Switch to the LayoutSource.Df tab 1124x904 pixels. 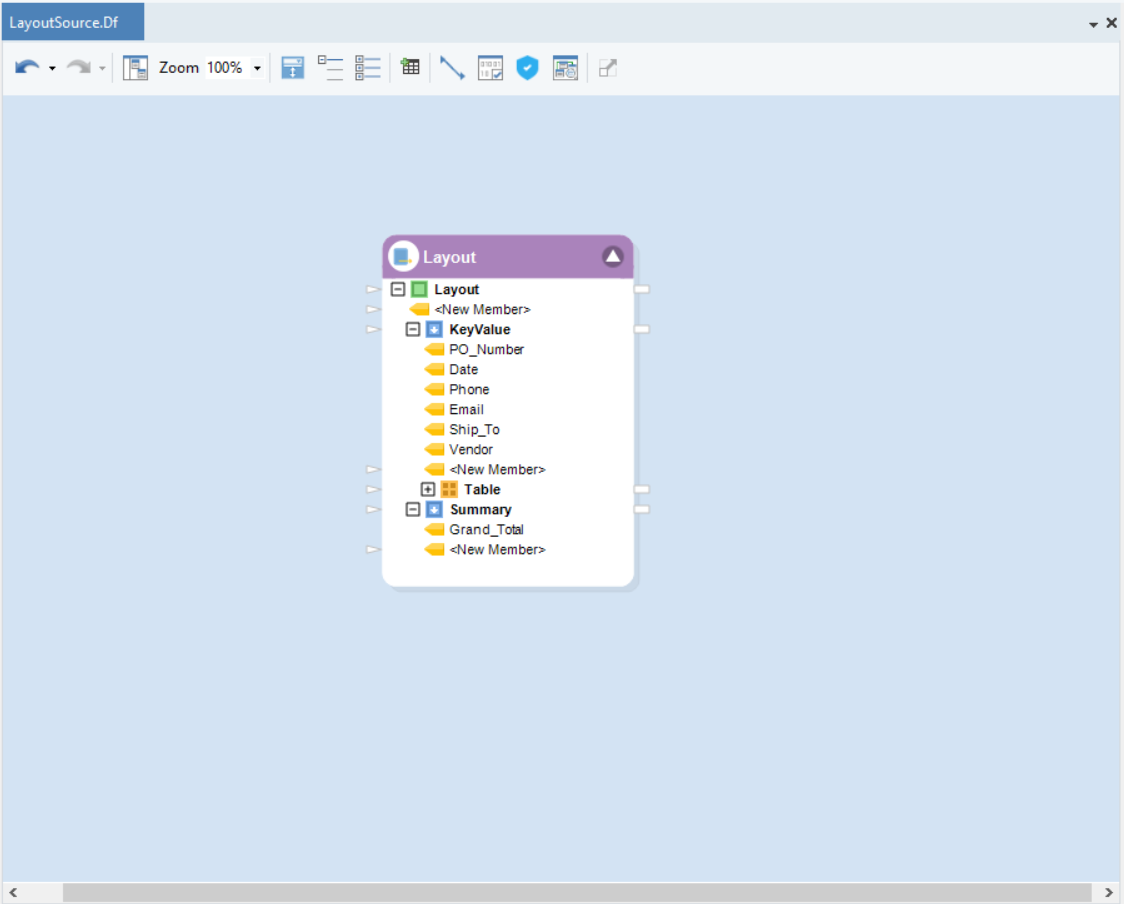(x=72, y=22)
